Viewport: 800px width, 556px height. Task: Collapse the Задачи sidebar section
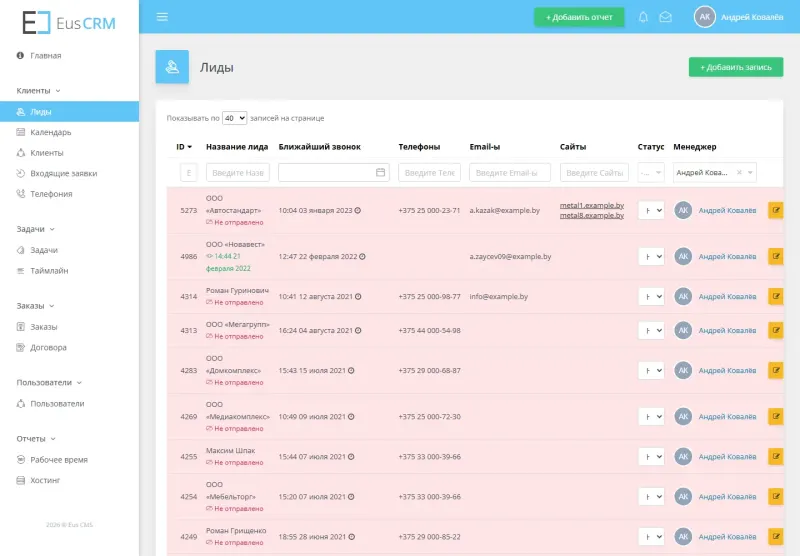pos(35,229)
